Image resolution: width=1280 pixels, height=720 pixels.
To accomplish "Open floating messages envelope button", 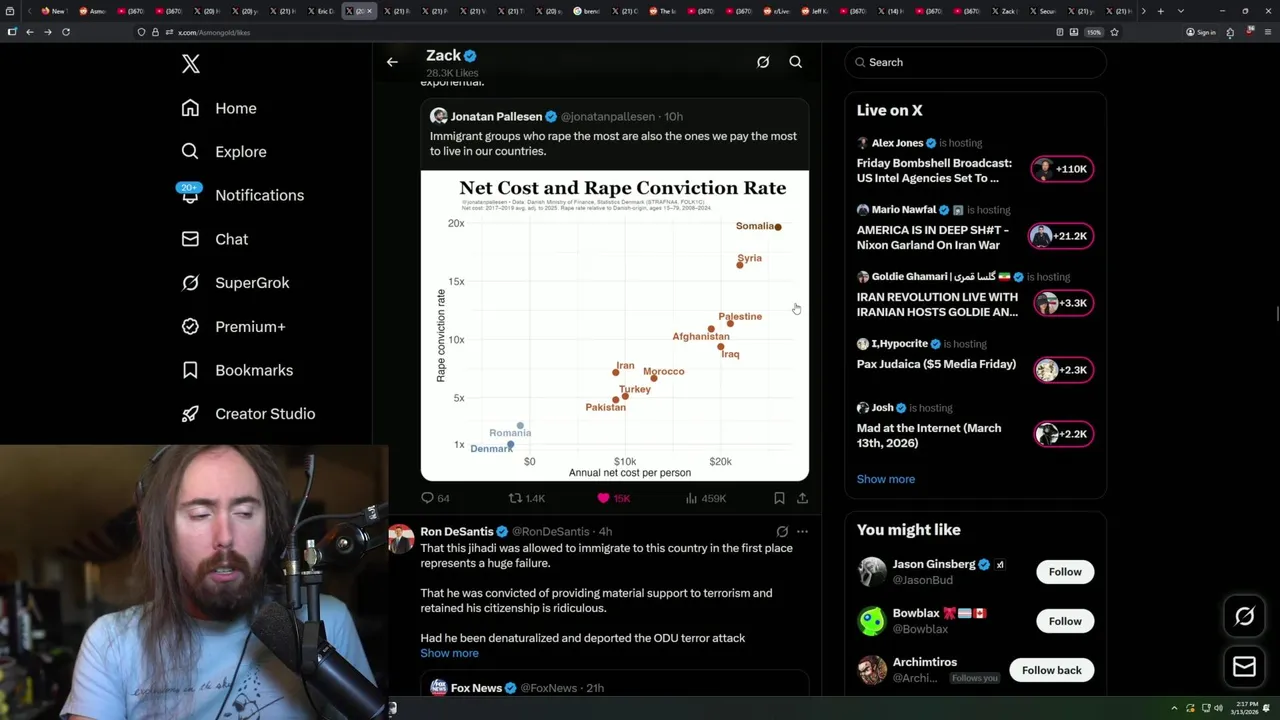I will tap(1244, 667).
